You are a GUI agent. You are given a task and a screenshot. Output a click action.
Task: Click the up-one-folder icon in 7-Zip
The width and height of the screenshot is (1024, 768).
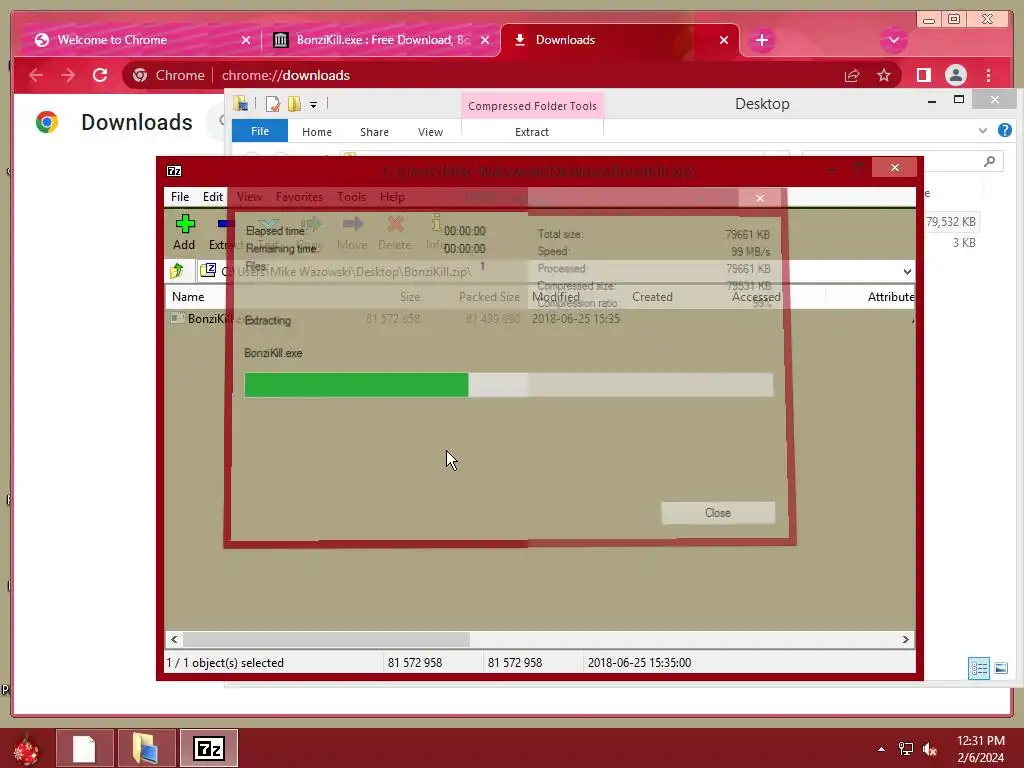(x=177, y=270)
